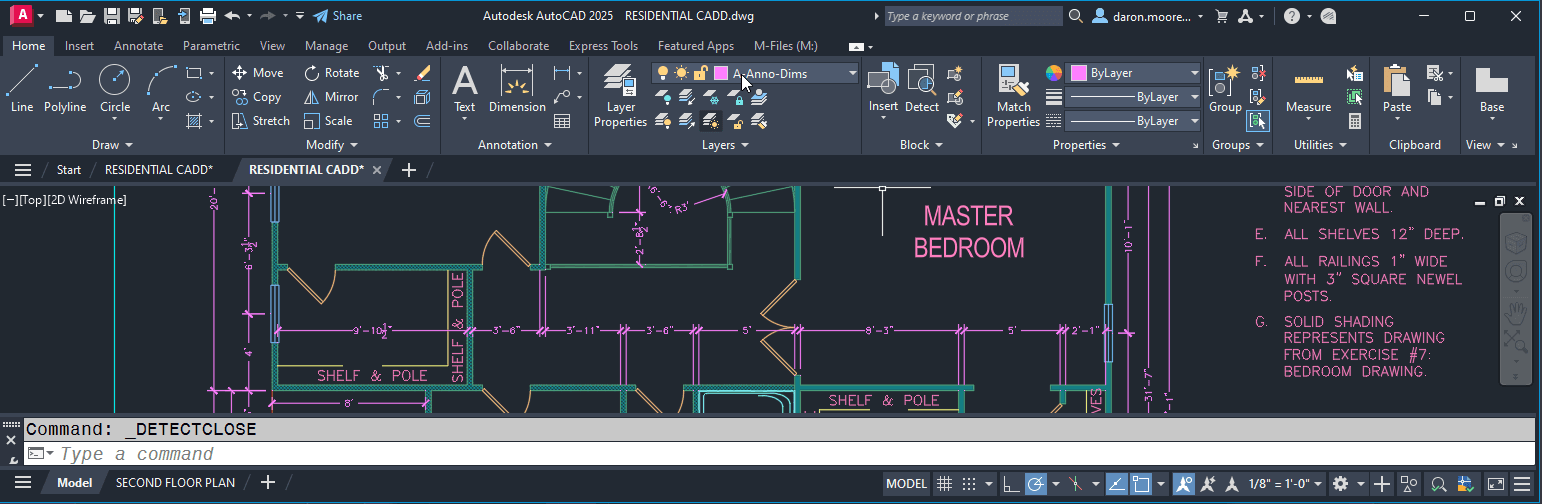Select the Circle tool
This screenshot has height=504, width=1542.
pyautogui.click(x=115, y=89)
